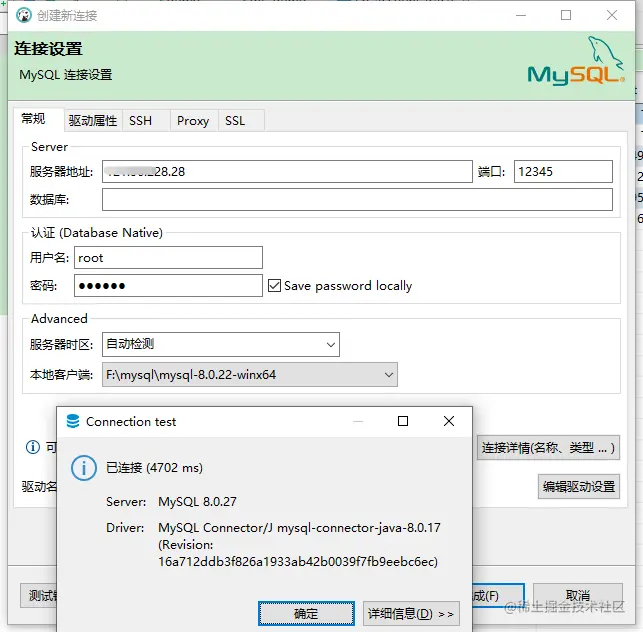This screenshot has width=643, height=632.
Task: Click the 已连接 (4702 ms) text
Action: 154,468
